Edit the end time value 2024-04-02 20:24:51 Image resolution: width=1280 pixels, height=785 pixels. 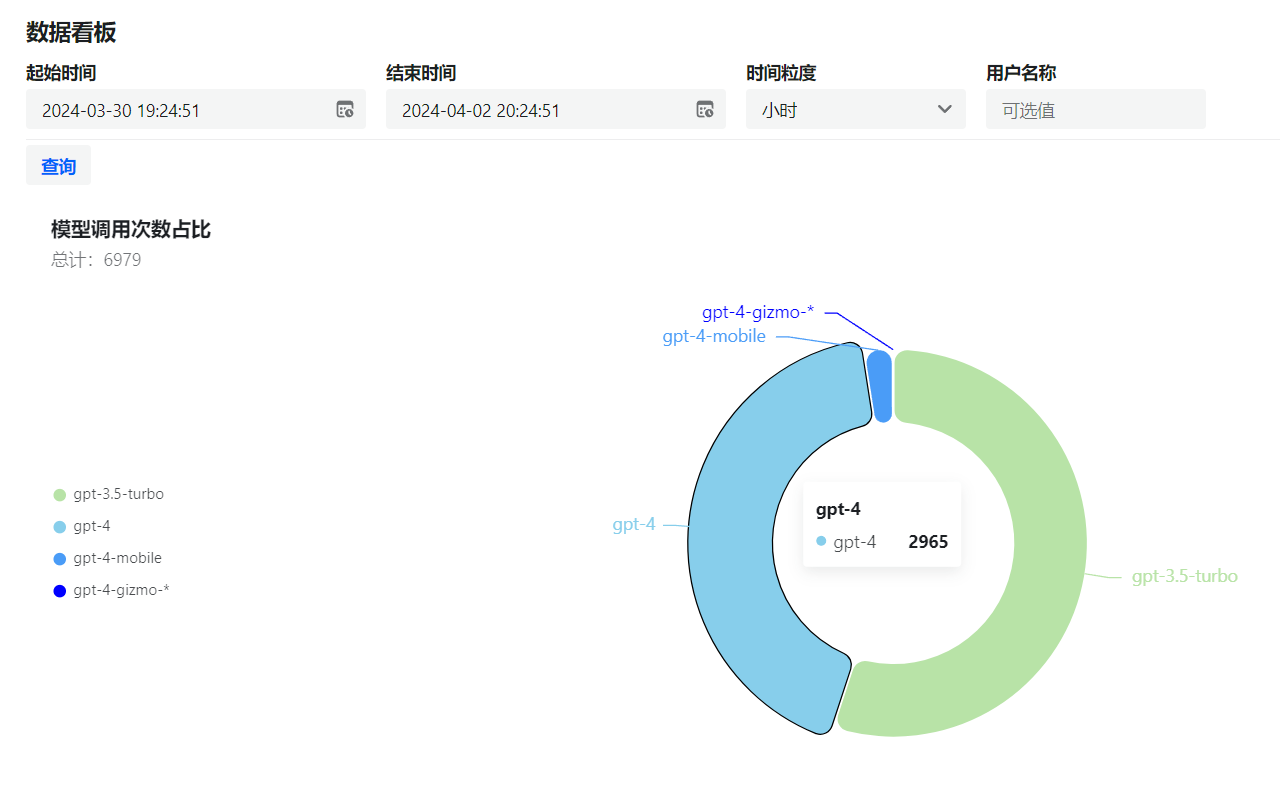point(481,111)
